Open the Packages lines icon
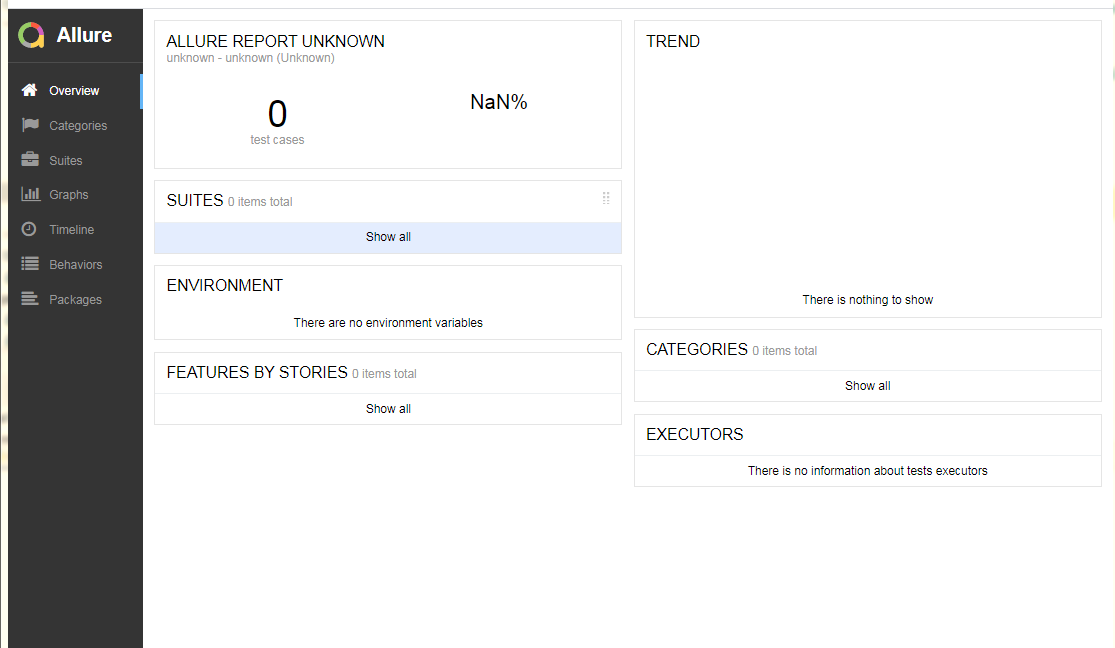The image size is (1115, 648). click(x=30, y=299)
